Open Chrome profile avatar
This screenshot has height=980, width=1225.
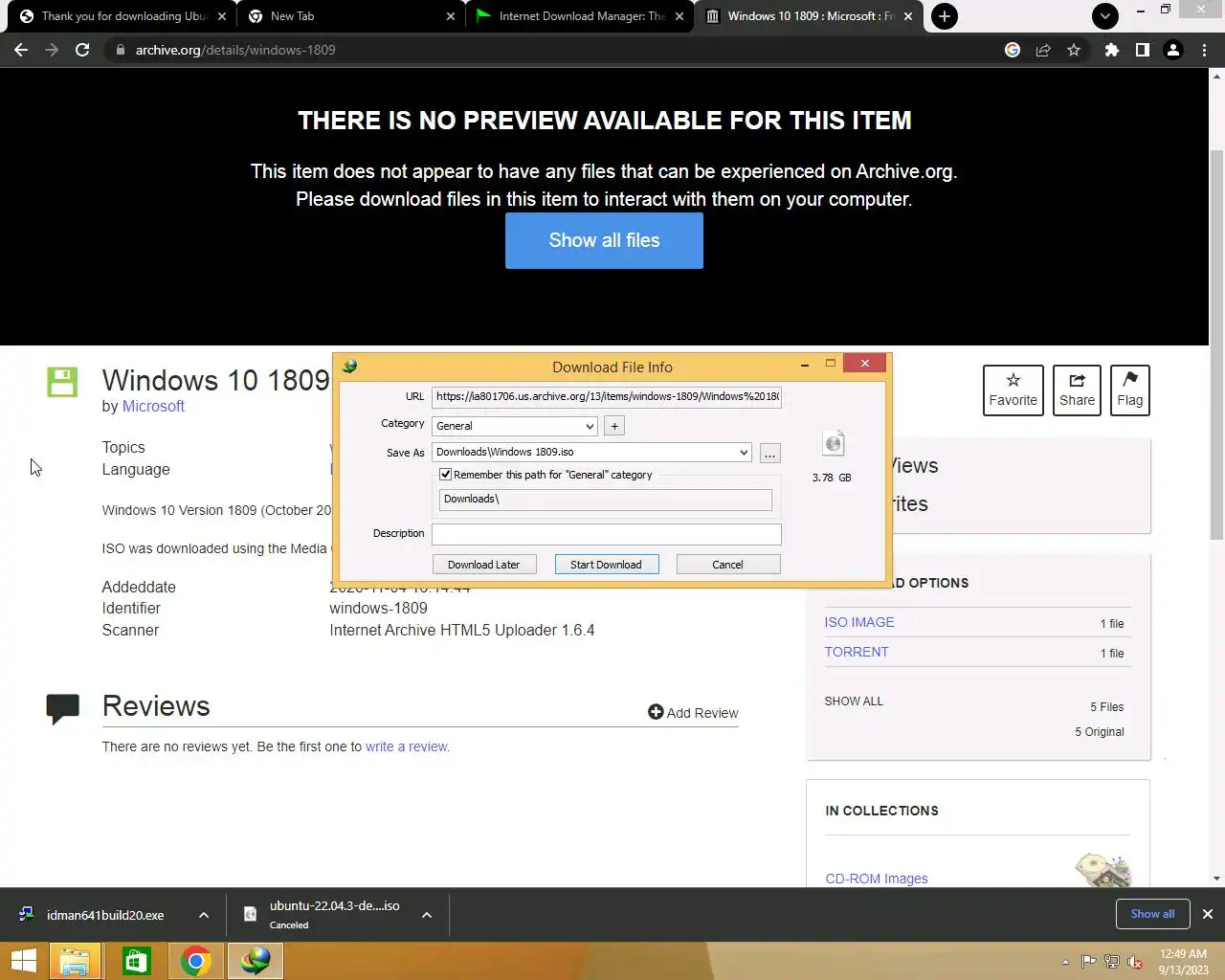(1173, 50)
